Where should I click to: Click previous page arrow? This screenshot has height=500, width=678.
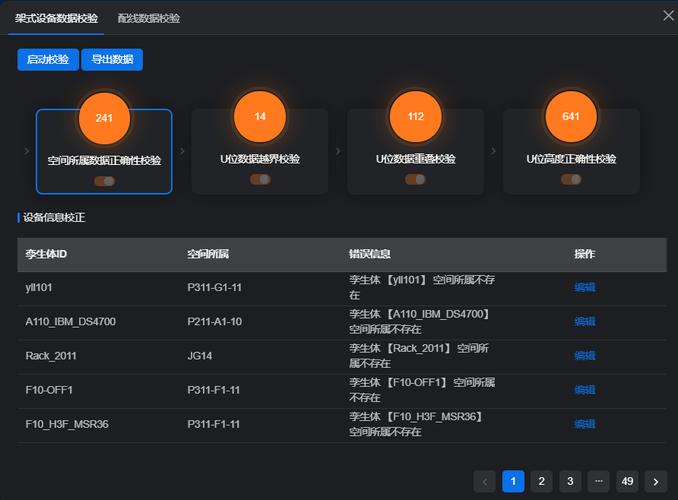pos(485,481)
